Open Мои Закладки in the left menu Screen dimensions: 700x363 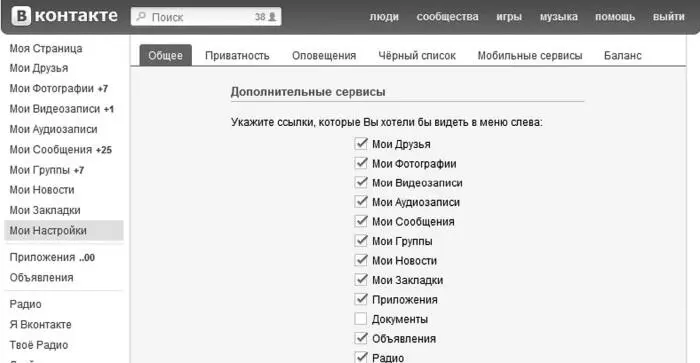(45, 210)
